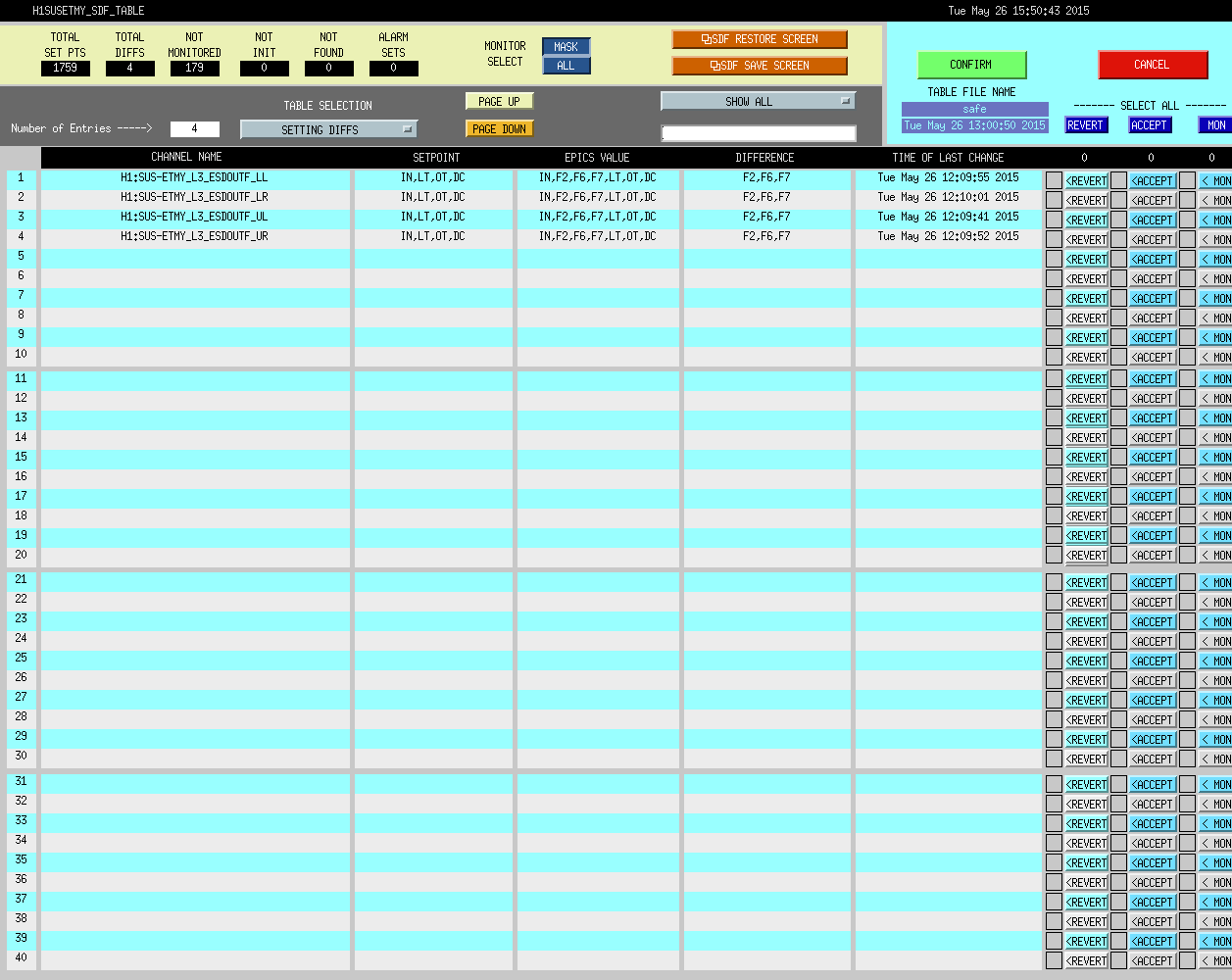The width and height of the screenshot is (1232, 980).
Task: Select all MON in the SELECT ALL section
Action: [1215, 125]
